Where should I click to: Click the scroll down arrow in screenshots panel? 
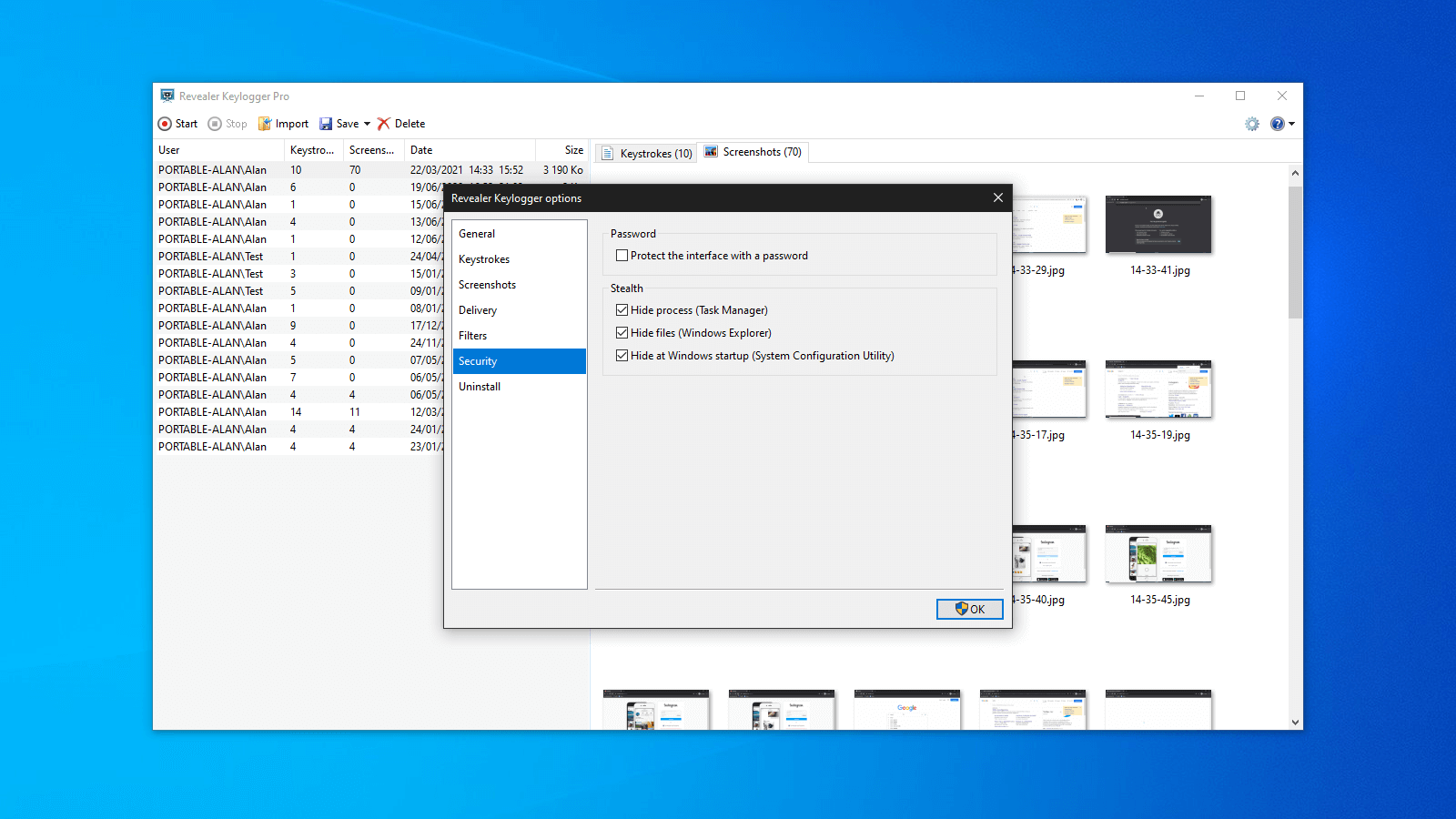tap(1295, 722)
